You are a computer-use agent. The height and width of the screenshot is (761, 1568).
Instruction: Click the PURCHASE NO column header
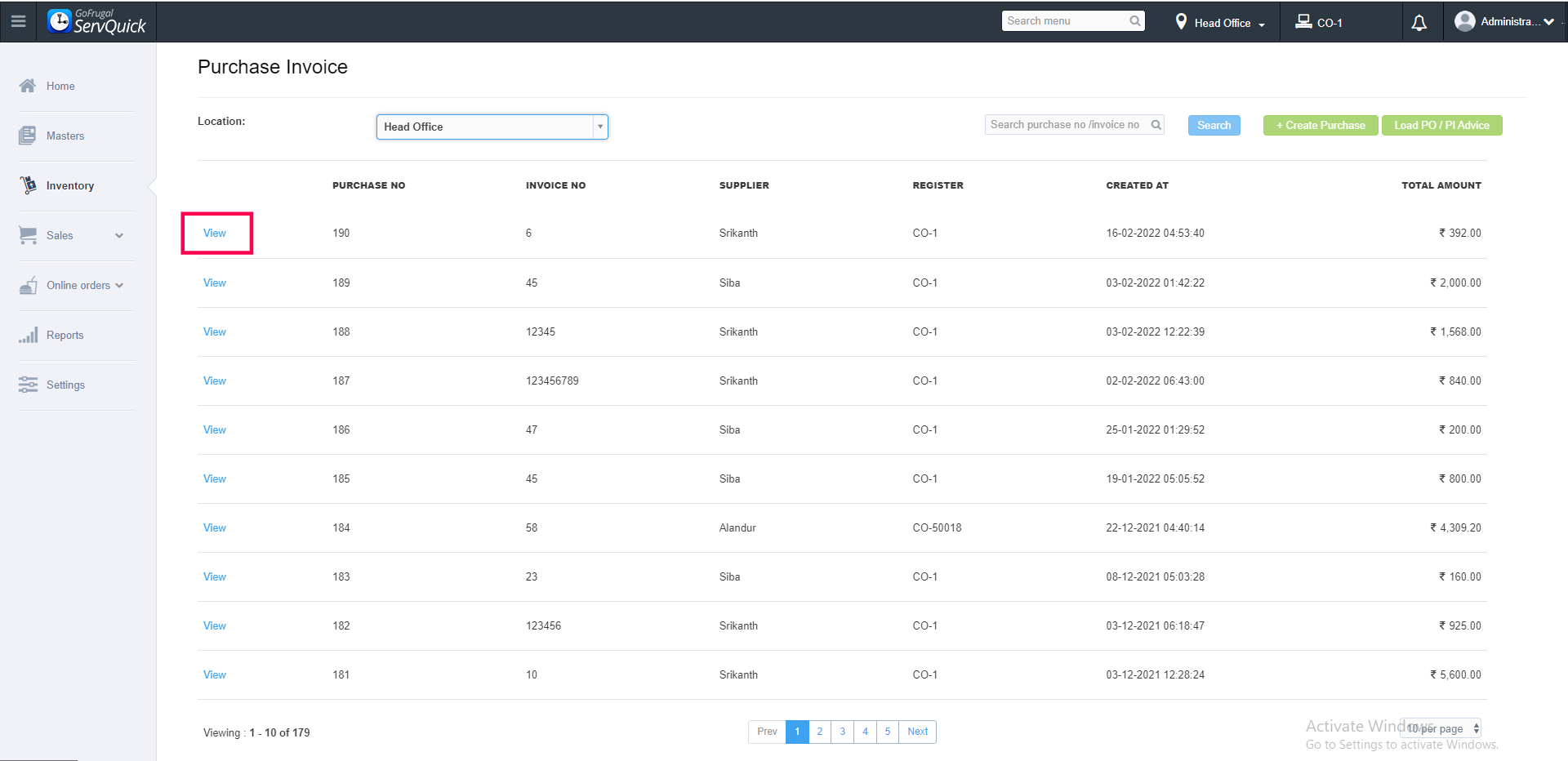pyautogui.click(x=368, y=185)
